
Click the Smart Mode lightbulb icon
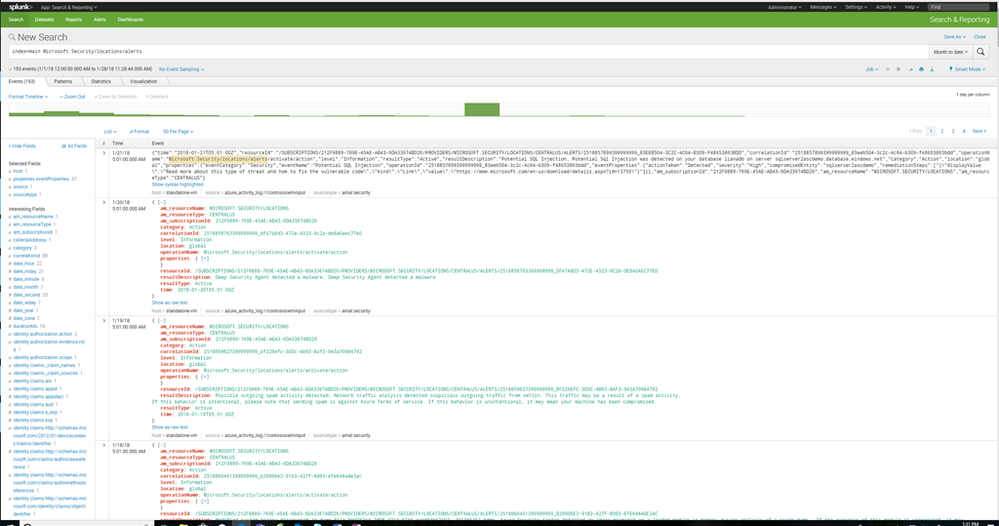(951, 69)
